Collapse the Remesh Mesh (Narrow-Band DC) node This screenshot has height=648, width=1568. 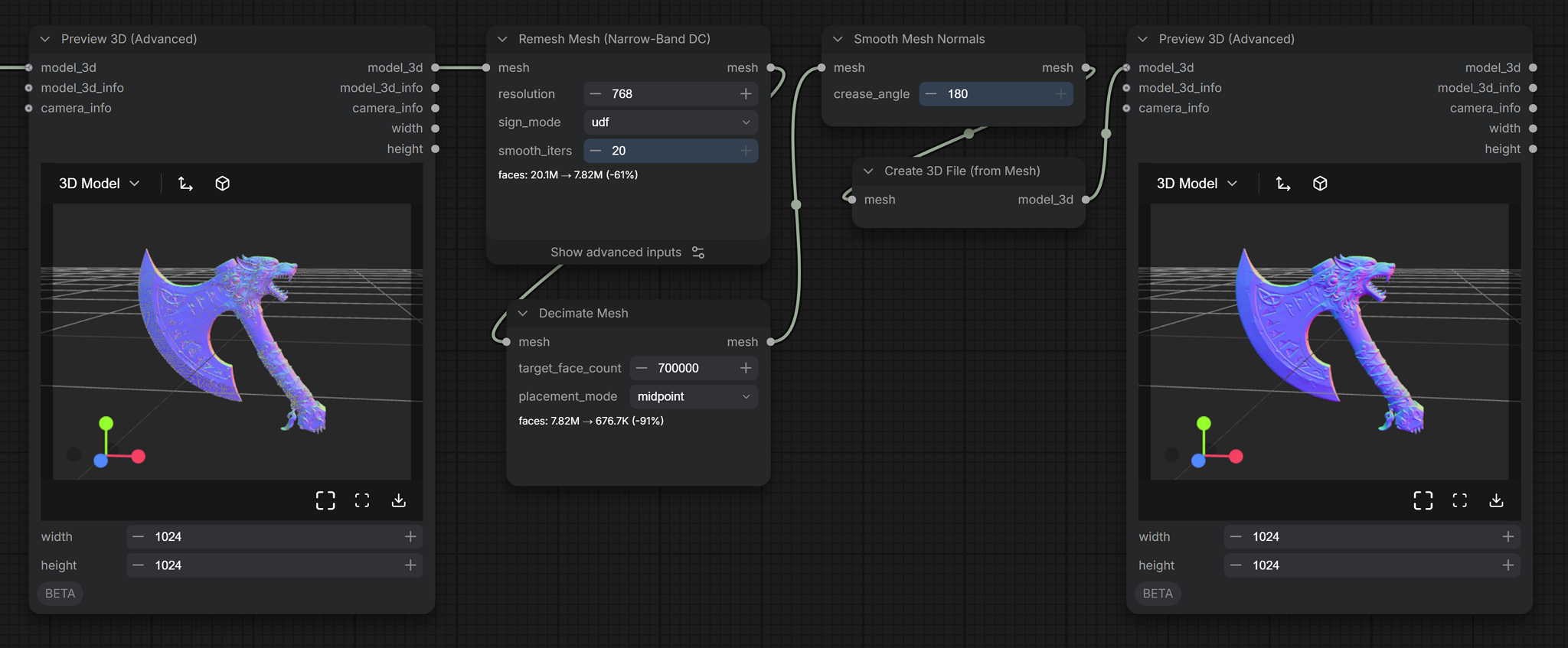503,39
